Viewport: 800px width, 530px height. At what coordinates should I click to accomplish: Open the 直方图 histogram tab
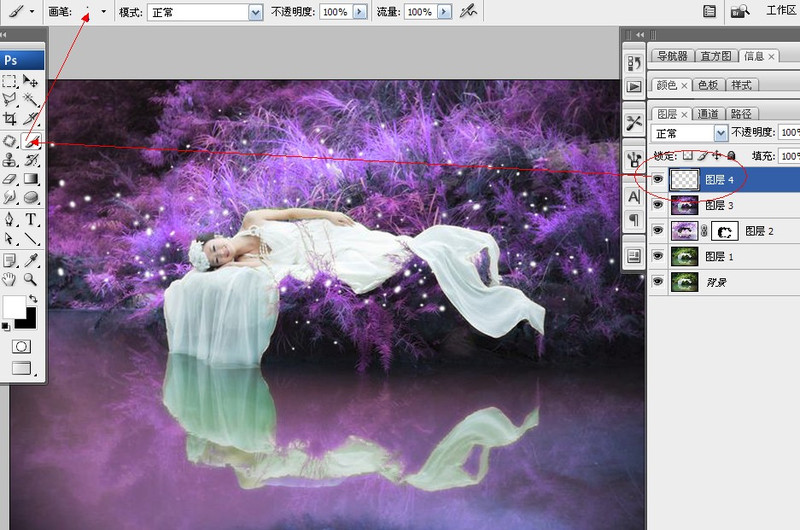point(716,56)
